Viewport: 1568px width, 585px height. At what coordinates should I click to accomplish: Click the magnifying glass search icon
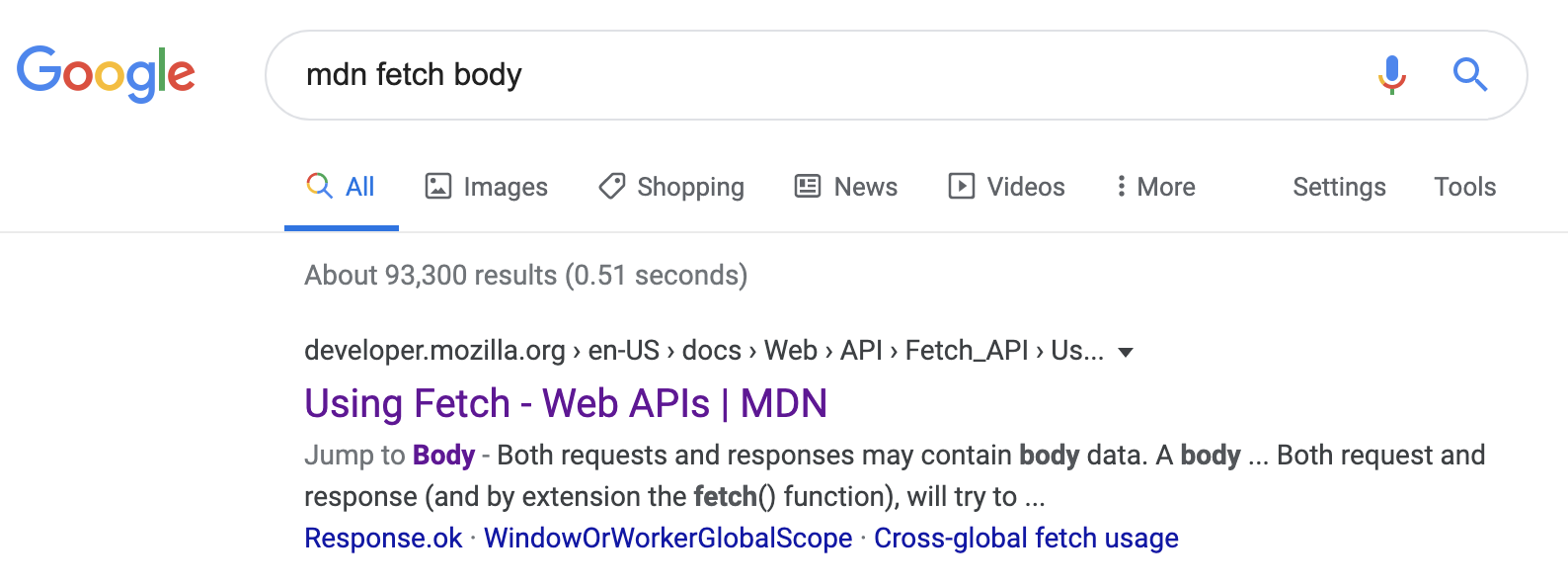pyautogui.click(x=1469, y=74)
